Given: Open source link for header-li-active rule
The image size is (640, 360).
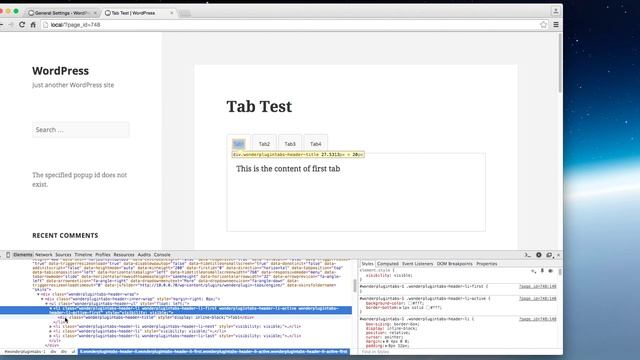Looking at the screenshot, I should (x=538, y=299).
